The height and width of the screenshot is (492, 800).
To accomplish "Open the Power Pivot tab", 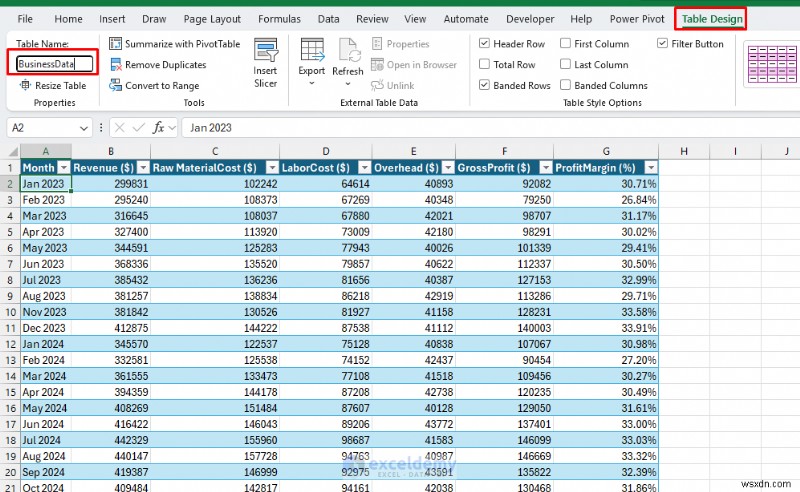I will 637,19.
